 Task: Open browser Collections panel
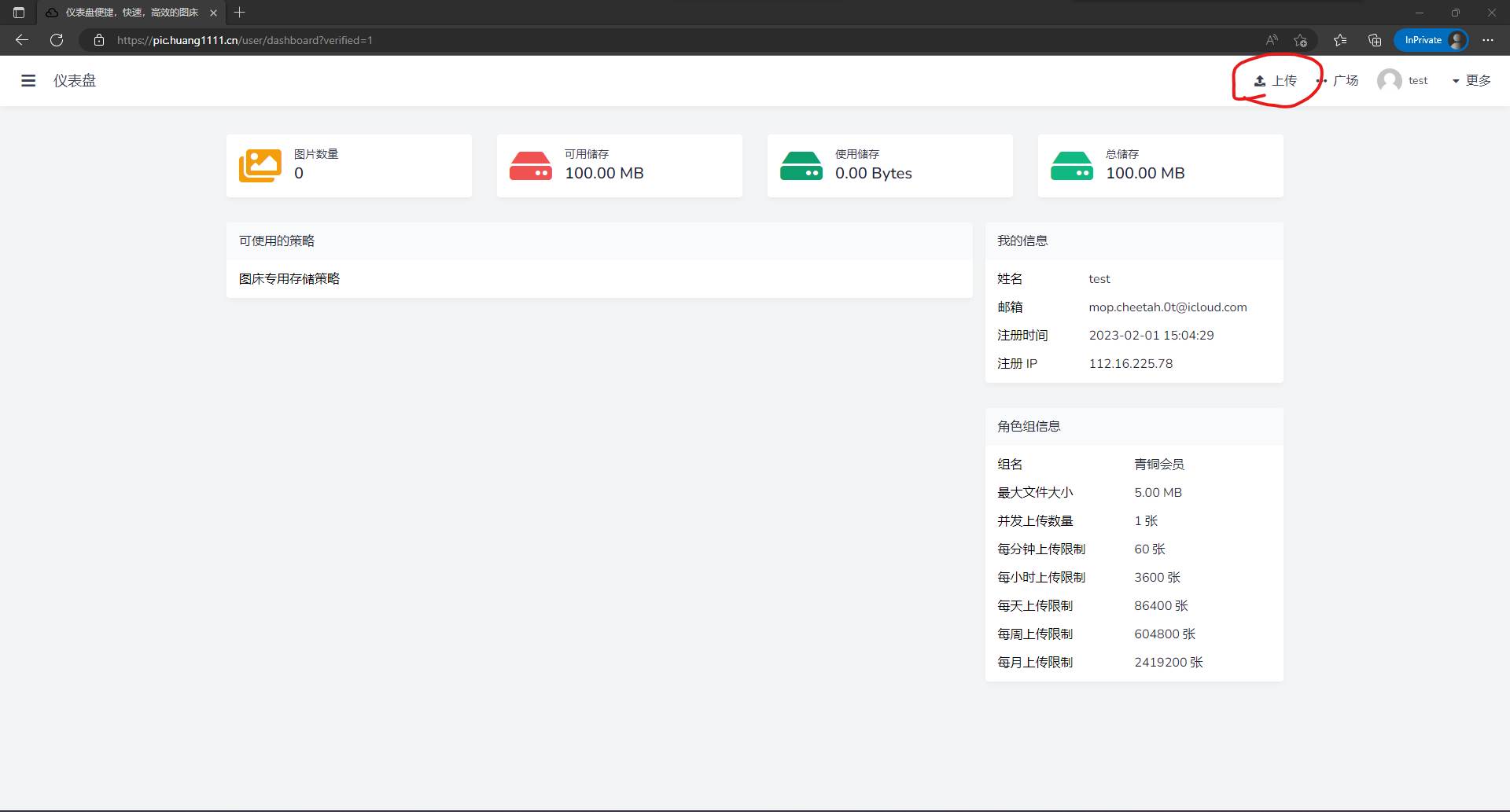click(1375, 40)
